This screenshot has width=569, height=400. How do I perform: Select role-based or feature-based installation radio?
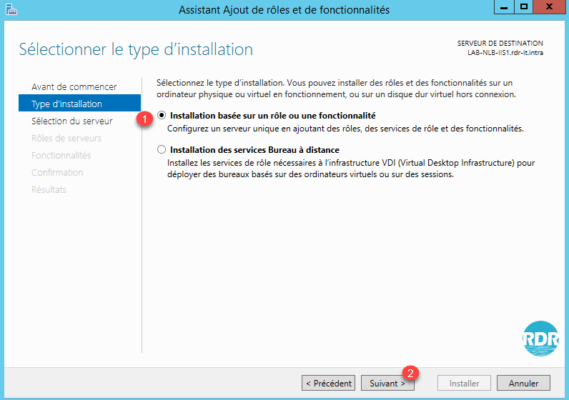point(161,115)
